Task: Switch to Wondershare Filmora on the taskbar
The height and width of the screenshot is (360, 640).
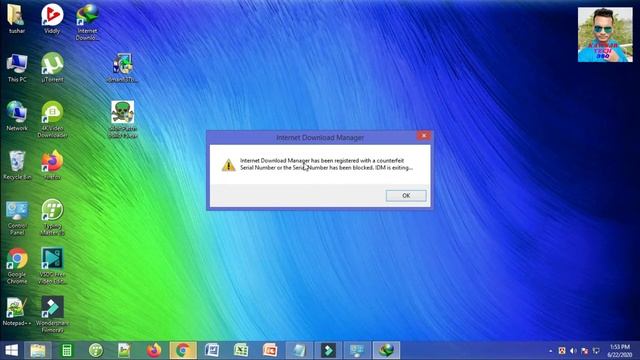Action: 328,350
